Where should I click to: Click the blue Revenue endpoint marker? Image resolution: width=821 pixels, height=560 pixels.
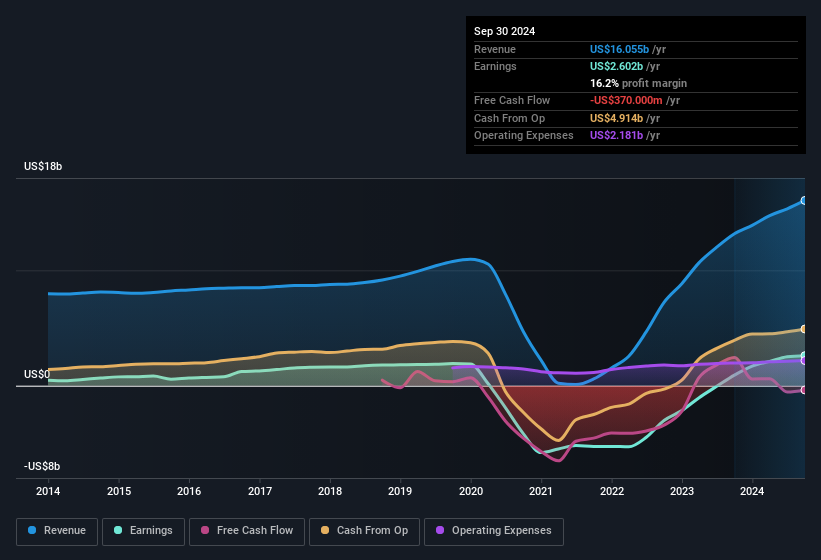coord(804,200)
